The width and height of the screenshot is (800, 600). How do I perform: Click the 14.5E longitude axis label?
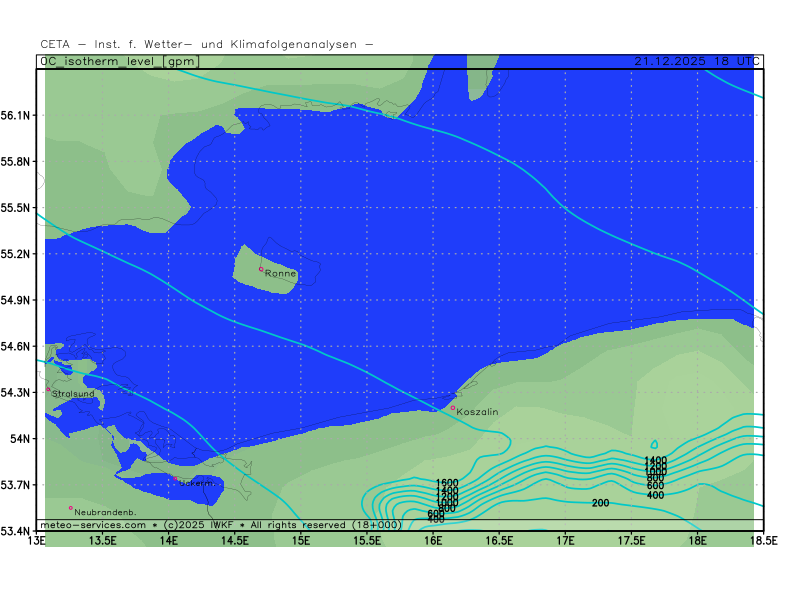pos(235,541)
